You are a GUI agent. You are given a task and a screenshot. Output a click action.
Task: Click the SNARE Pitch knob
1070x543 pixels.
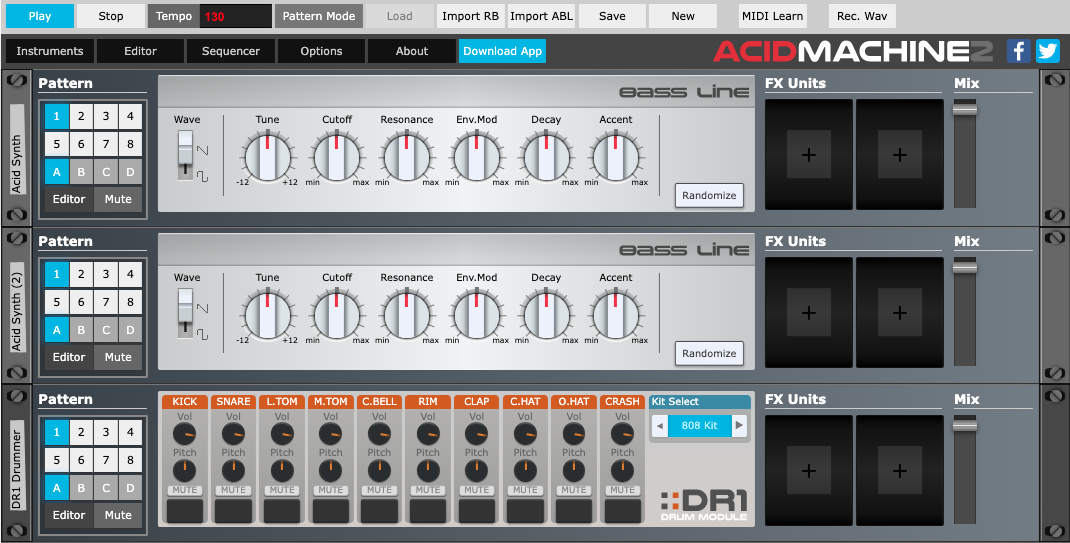click(x=233, y=469)
